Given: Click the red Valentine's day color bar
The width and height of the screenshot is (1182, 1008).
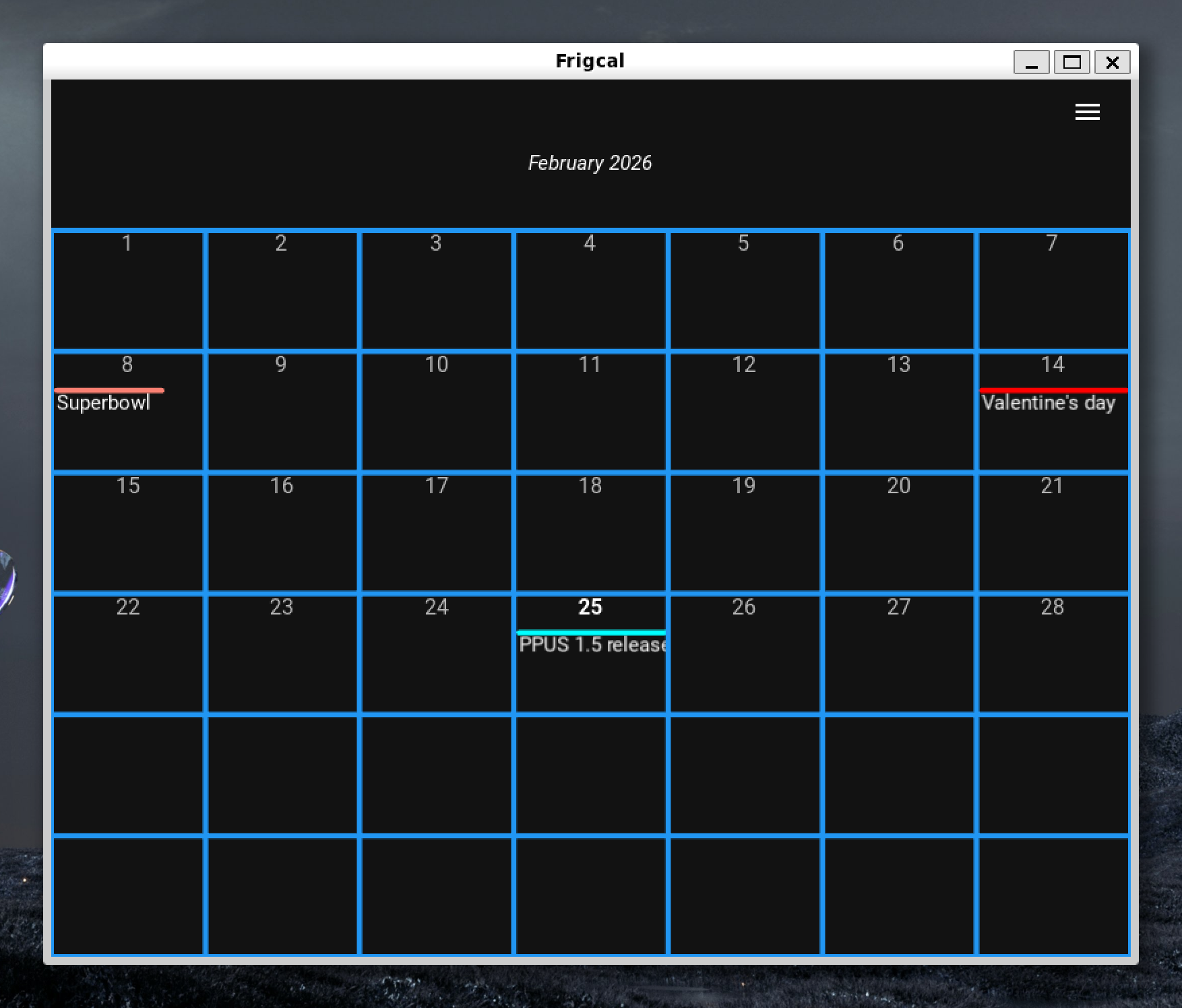Looking at the screenshot, I should tap(1053, 390).
